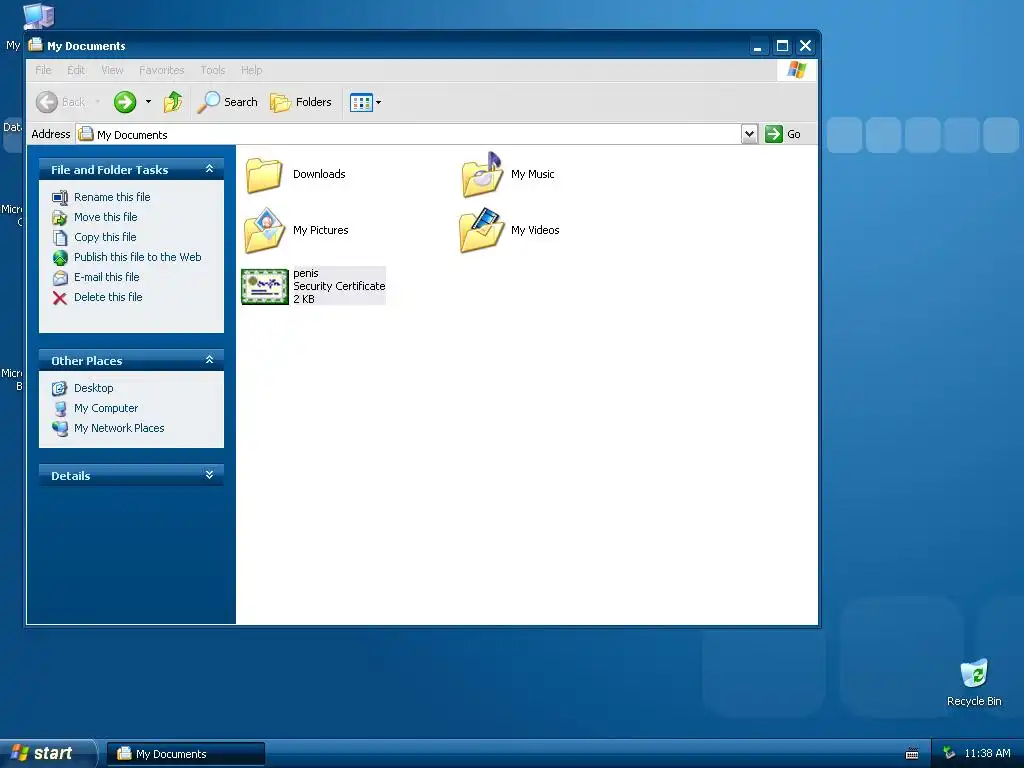Click the red Delete X icon
The width and height of the screenshot is (1024, 768).
pos(60,298)
